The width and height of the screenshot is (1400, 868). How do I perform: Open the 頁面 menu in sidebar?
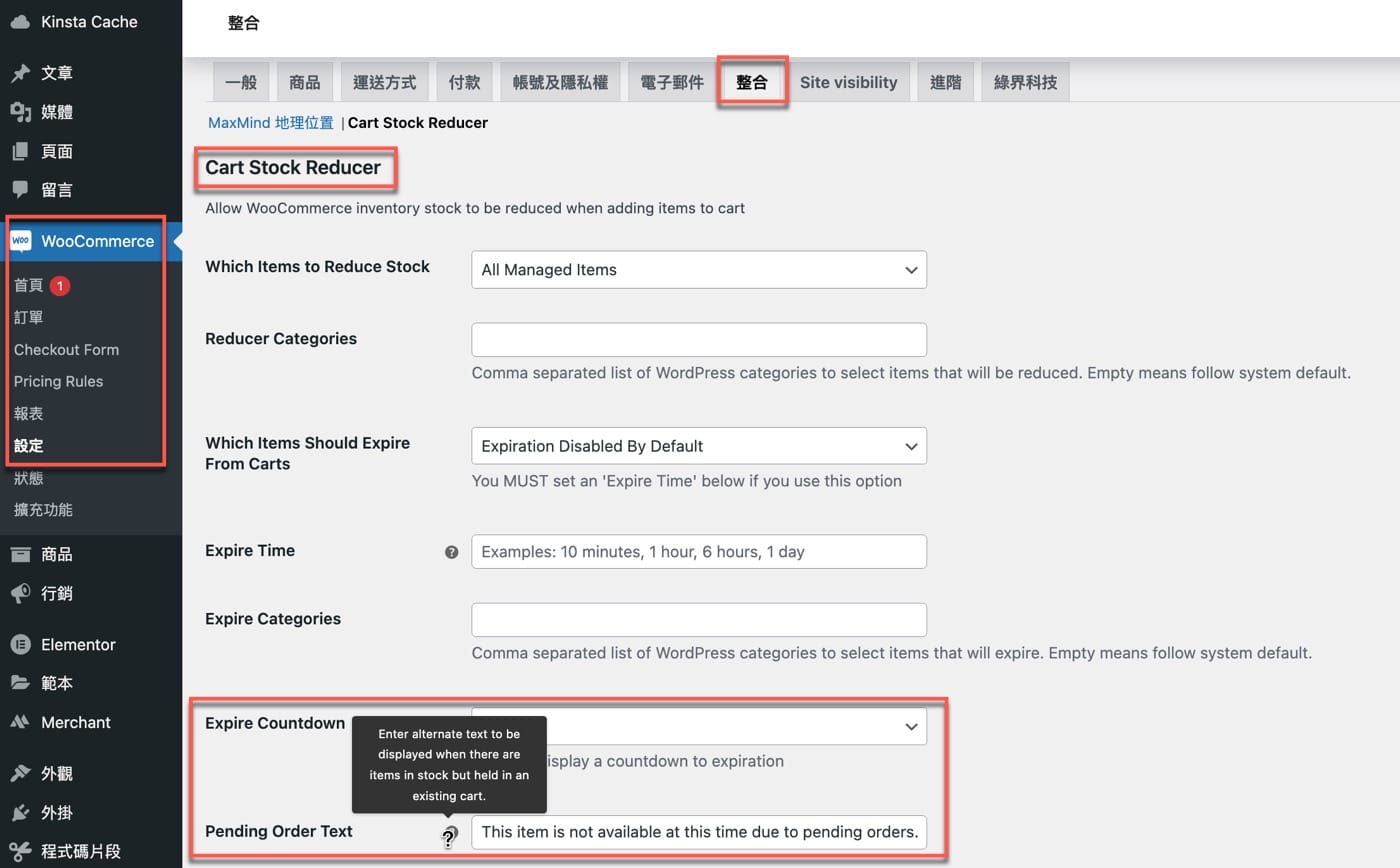pos(91,151)
